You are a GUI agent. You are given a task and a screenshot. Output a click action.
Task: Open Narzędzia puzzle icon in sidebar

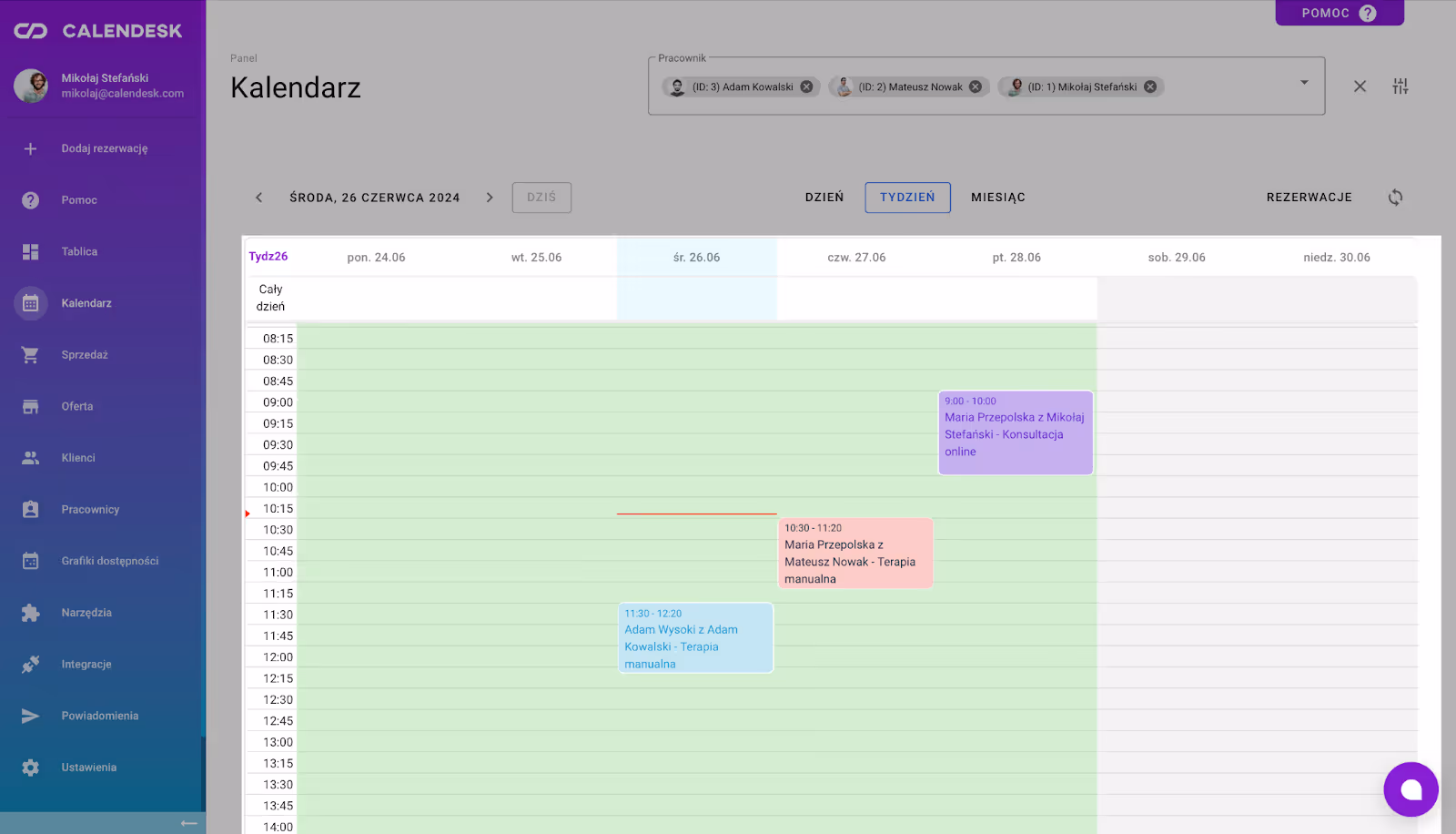(x=31, y=613)
